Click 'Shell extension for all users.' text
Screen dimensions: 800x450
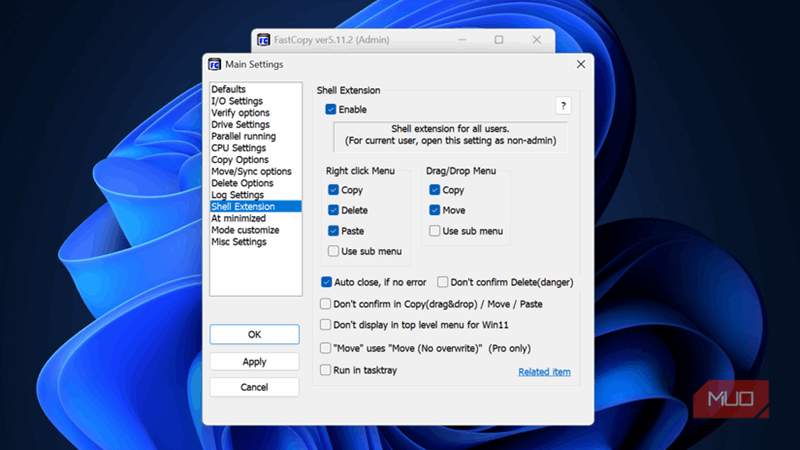(x=450, y=129)
